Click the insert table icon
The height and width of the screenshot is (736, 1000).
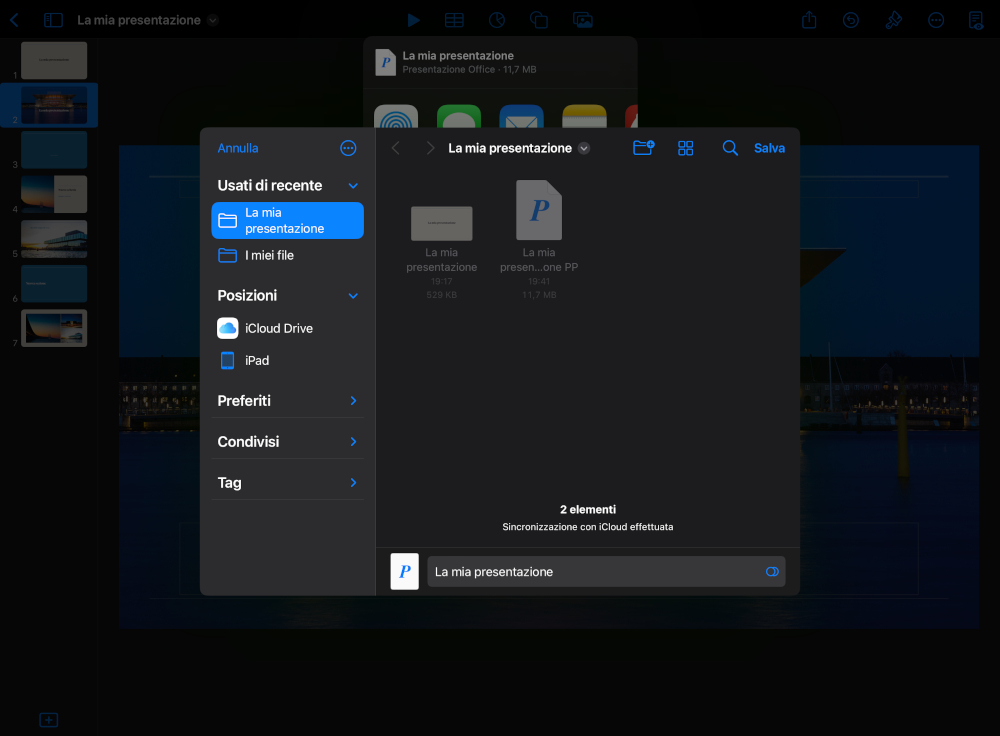click(454, 20)
